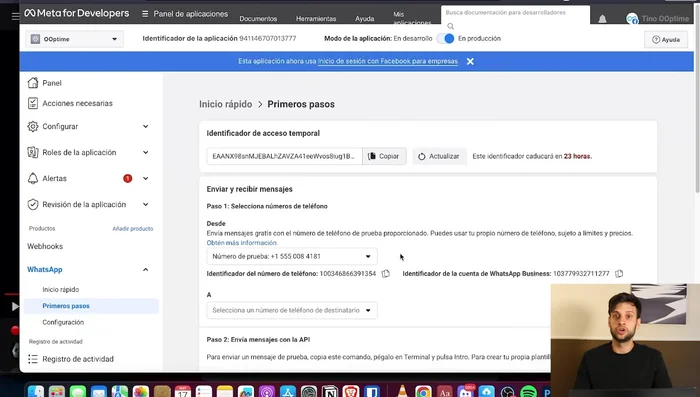Click the Ayuda button at top right

(666, 40)
